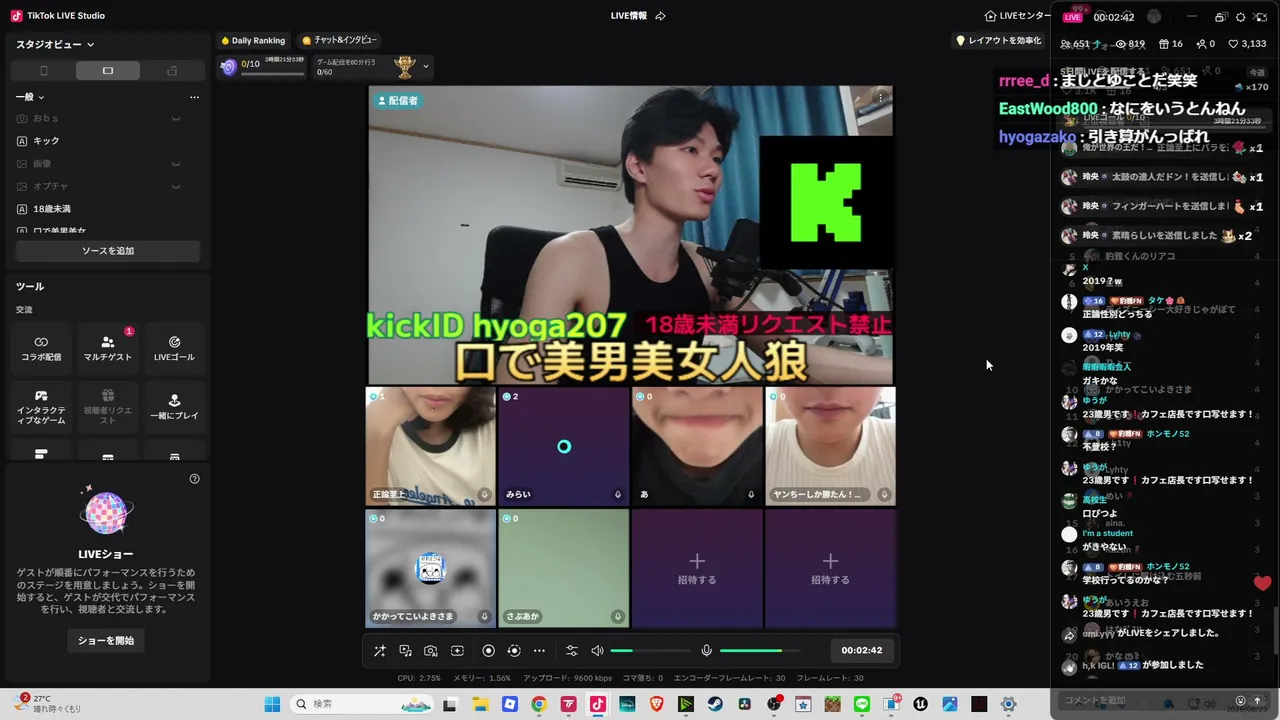Open the audio mixer settings sliders icon
This screenshot has width=1280, height=720.
pyautogui.click(x=572, y=651)
